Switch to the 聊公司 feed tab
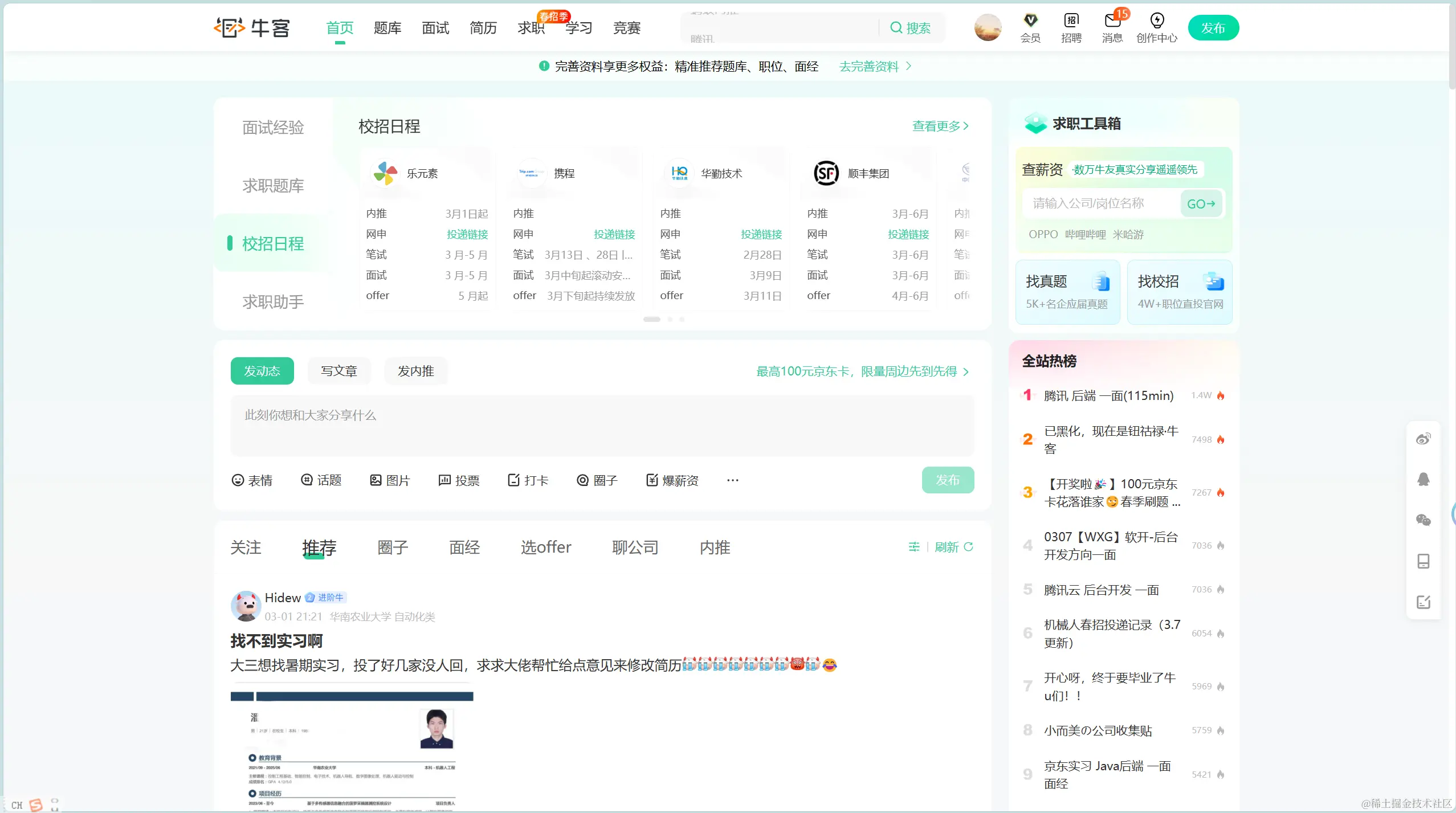The image size is (1456, 813). (x=635, y=548)
